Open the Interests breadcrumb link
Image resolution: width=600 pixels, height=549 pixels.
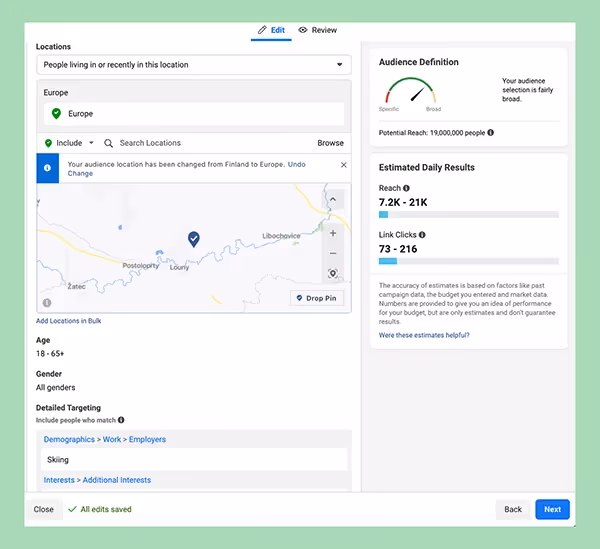coord(59,480)
